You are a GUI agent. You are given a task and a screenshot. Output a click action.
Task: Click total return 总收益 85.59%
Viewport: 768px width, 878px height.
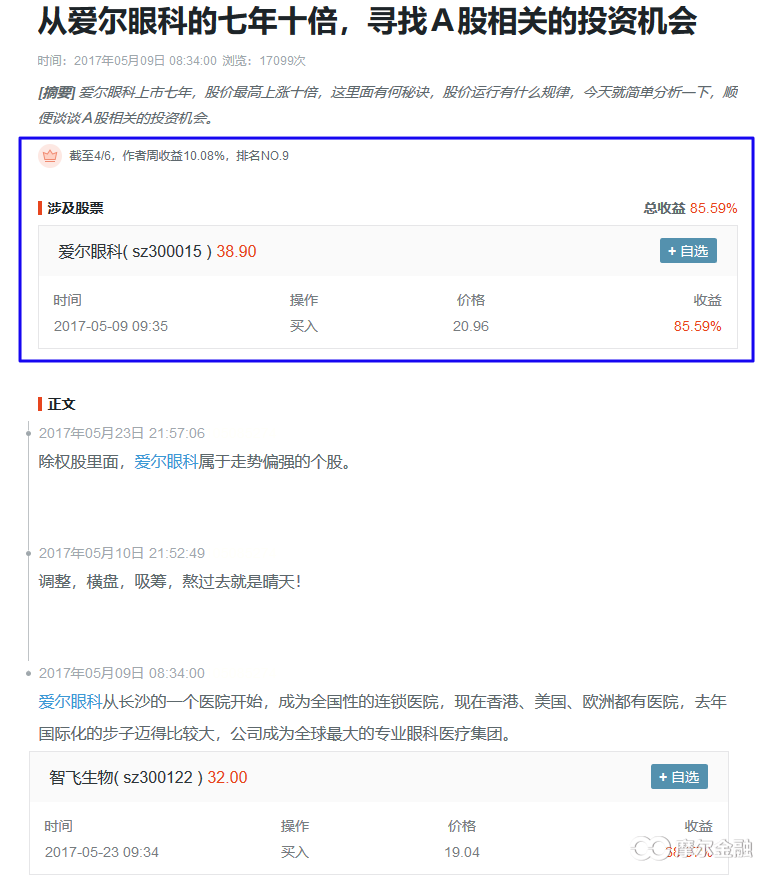click(690, 208)
